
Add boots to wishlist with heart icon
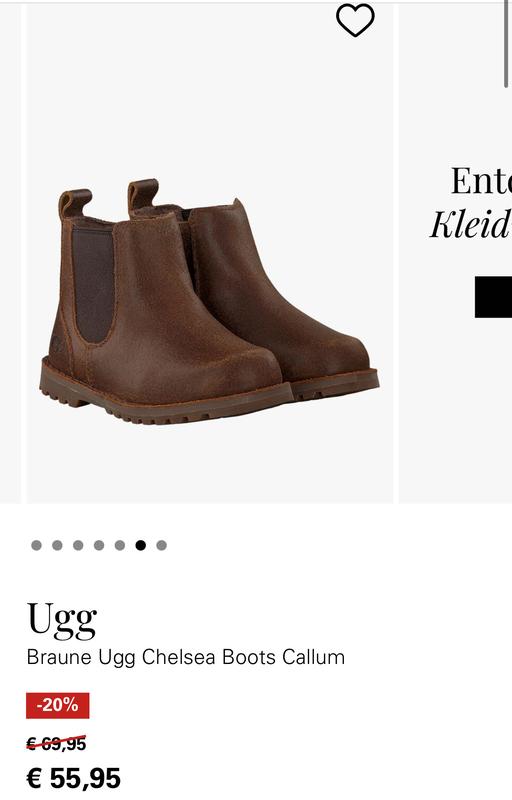tap(355, 20)
